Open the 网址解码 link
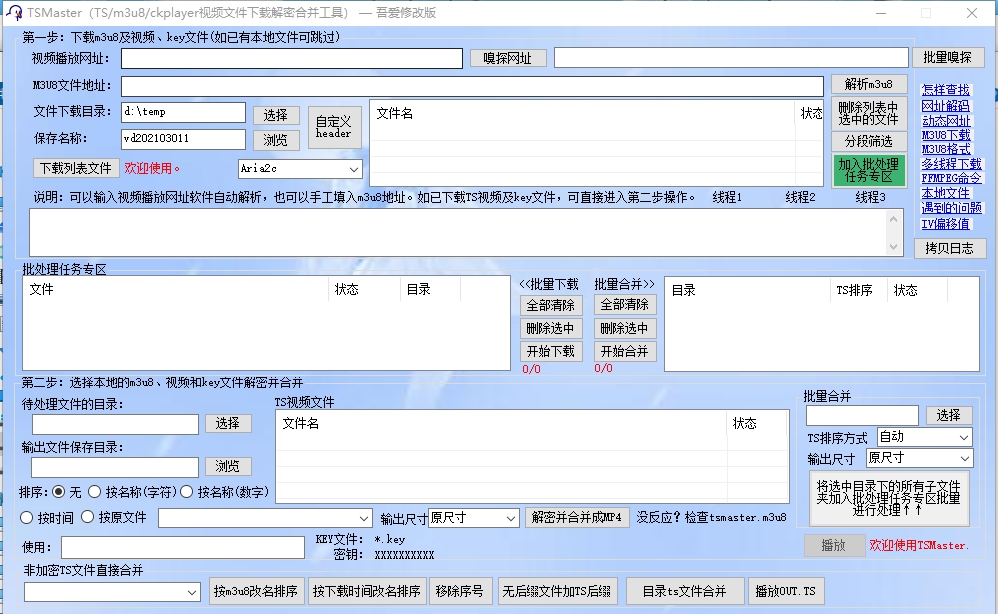This screenshot has height=614, width=998. pyautogui.click(x=945, y=106)
